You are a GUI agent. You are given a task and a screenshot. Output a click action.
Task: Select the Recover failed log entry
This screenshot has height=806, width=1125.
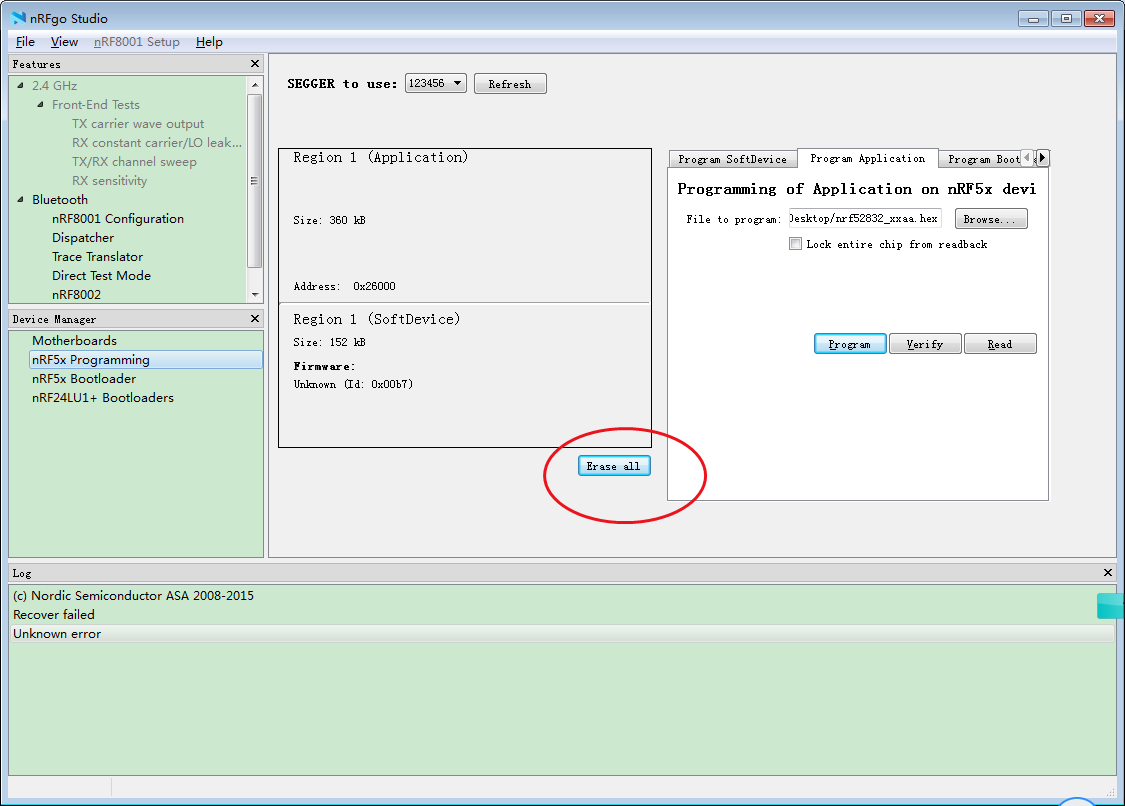(54, 614)
